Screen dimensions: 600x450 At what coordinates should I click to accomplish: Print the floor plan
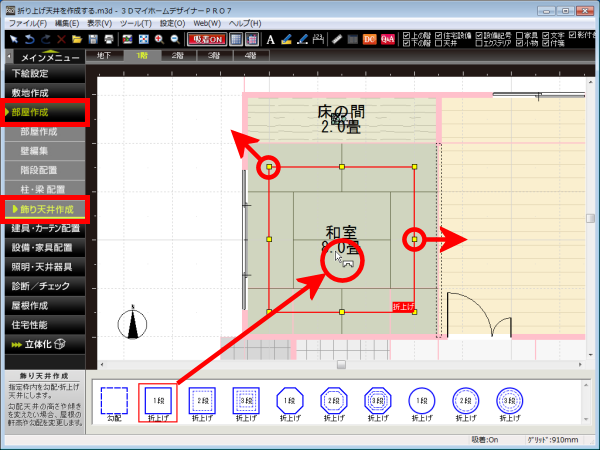(109, 39)
